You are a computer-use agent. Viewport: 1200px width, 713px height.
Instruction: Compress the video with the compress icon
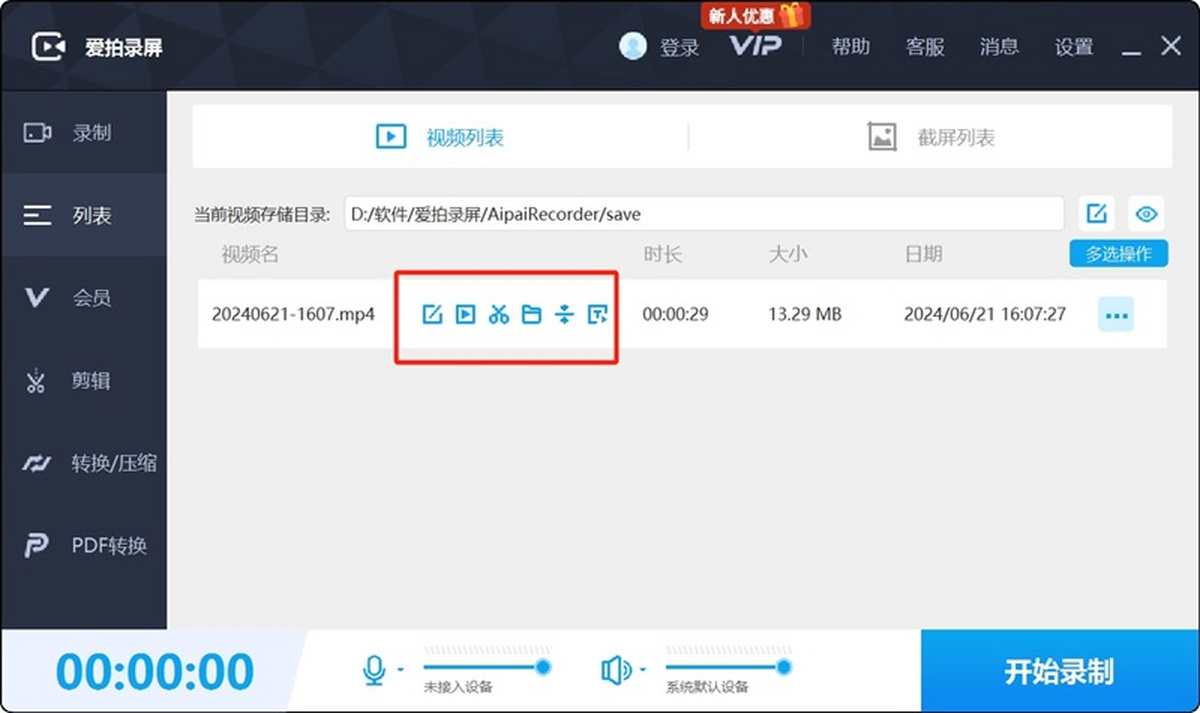565,314
